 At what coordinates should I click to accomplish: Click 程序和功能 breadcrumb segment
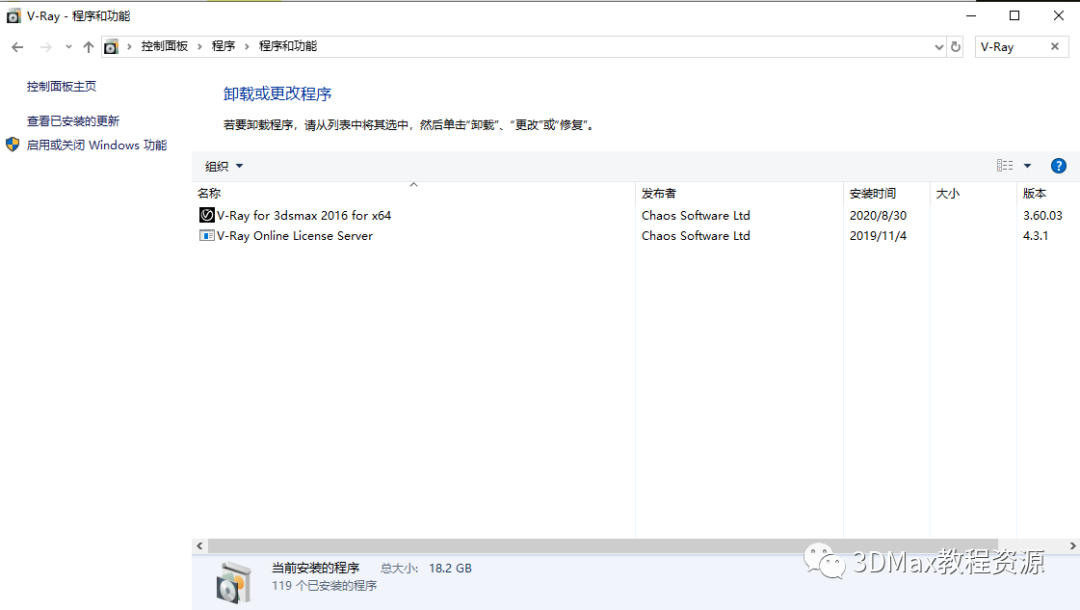click(288, 46)
